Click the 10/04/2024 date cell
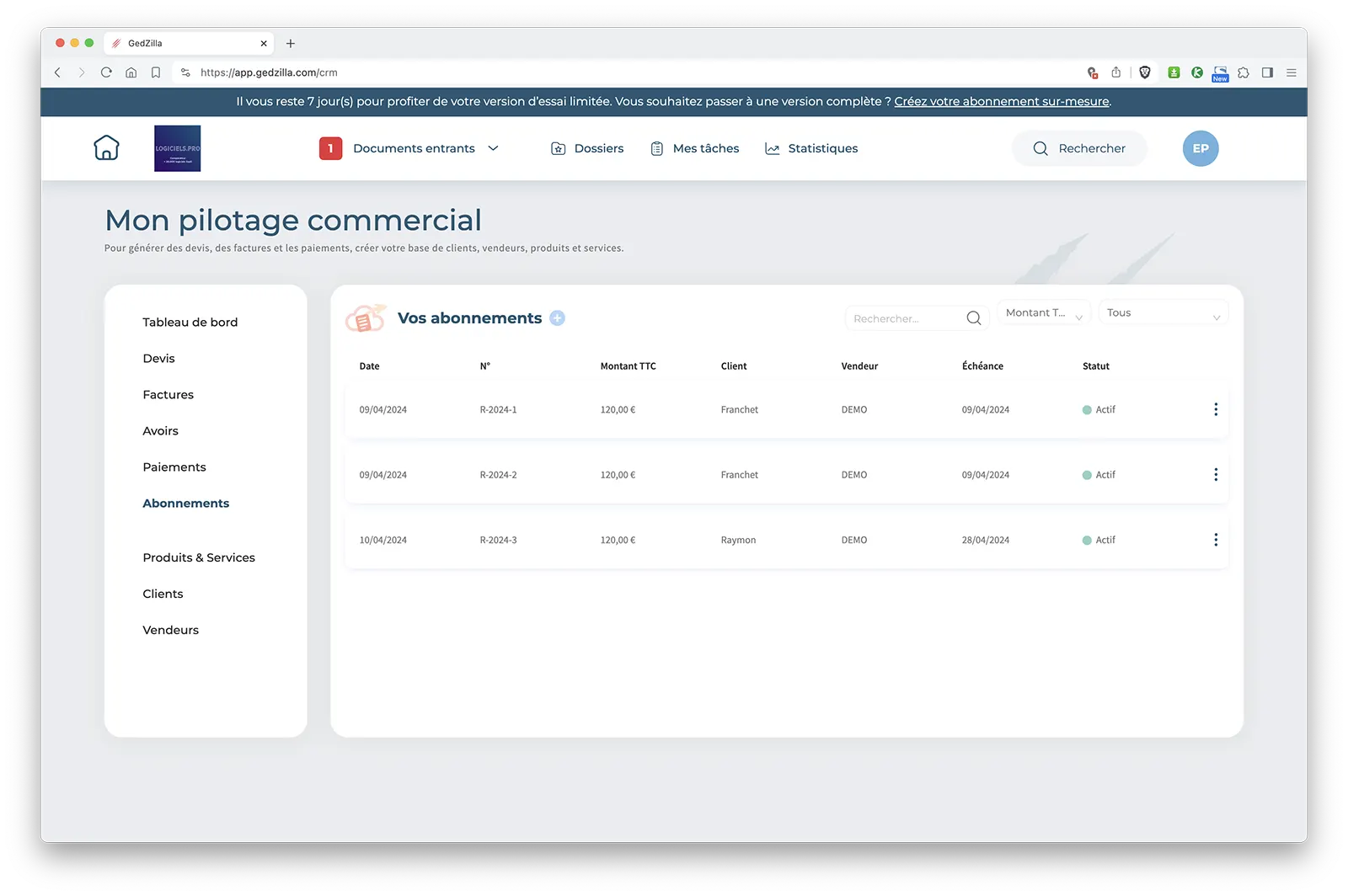1348x896 pixels. (x=383, y=541)
